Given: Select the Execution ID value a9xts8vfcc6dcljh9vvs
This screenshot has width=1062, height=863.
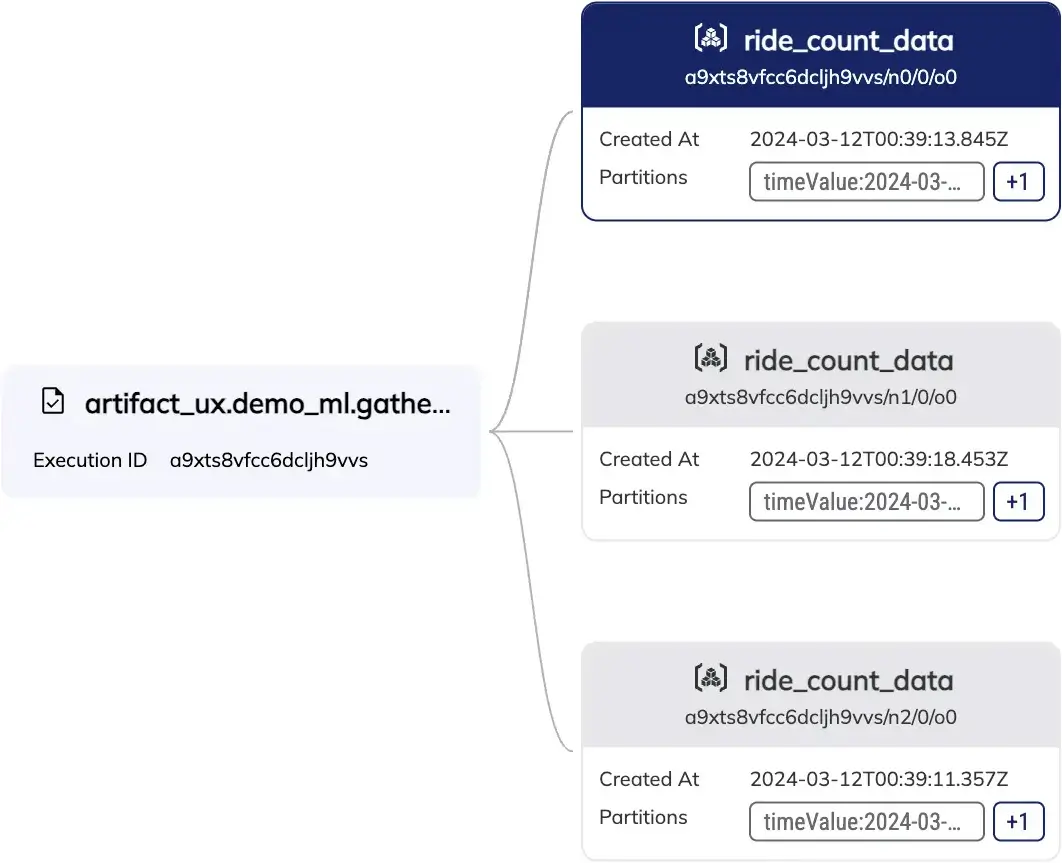Looking at the screenshot, I should (270, 460).
